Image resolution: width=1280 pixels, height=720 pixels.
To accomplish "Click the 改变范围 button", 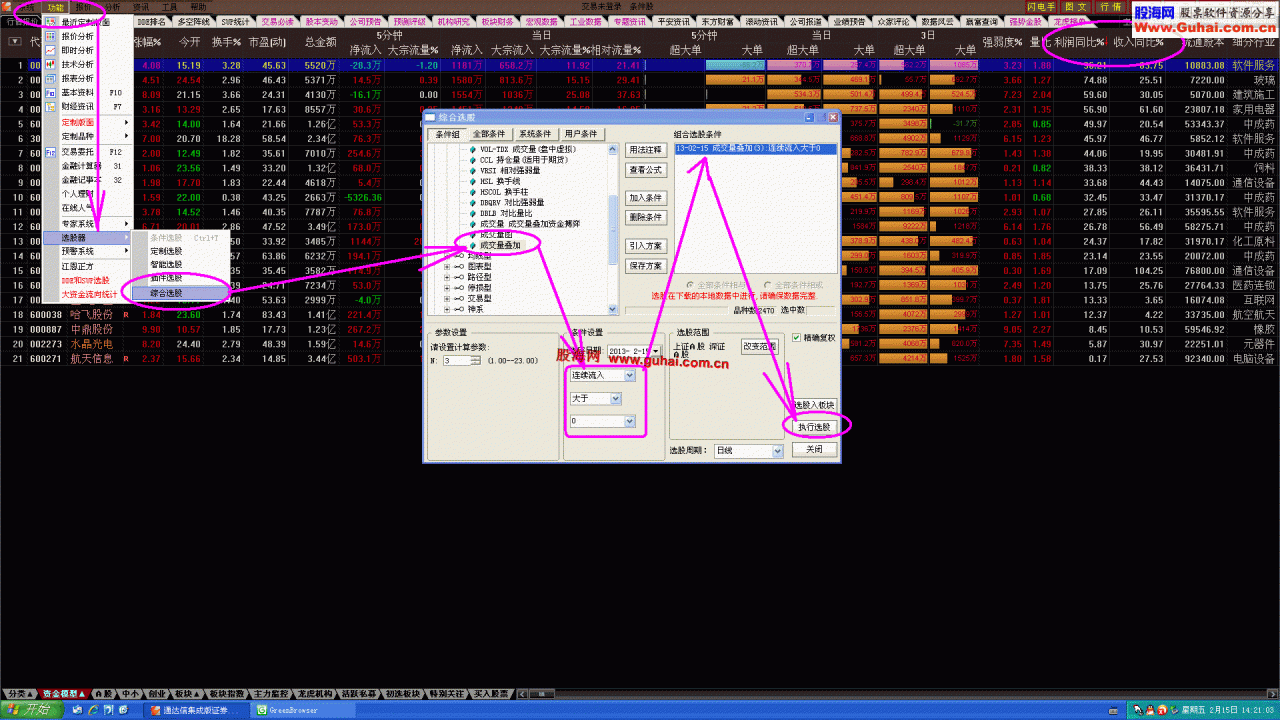I will tap(759, 346).
